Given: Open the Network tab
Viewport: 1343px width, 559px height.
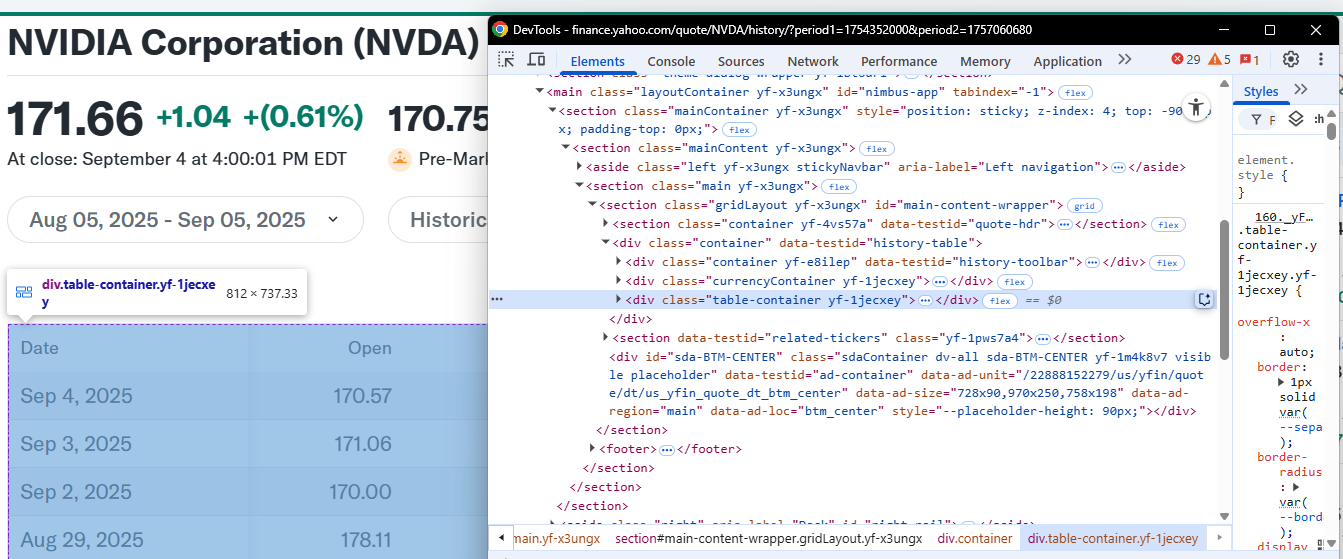Looking at the screenshot, I should coord(813,61).
